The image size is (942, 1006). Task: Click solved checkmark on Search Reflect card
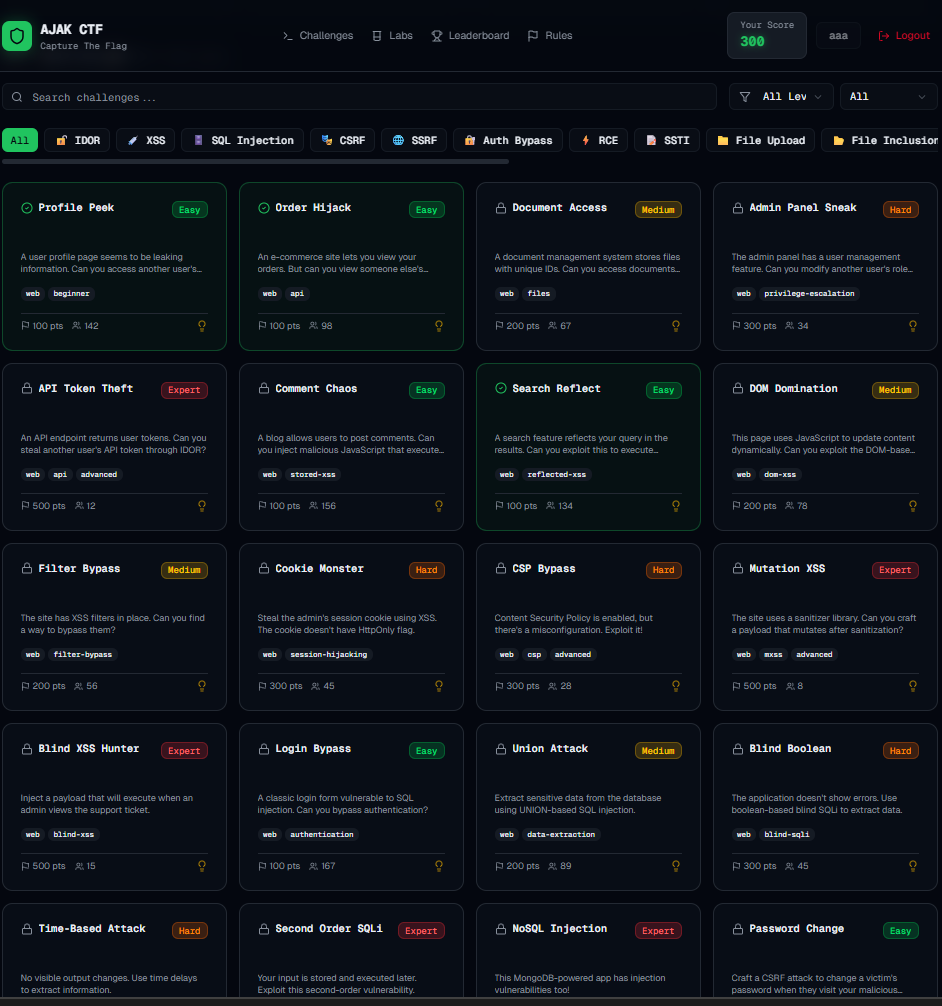[501, 388]
